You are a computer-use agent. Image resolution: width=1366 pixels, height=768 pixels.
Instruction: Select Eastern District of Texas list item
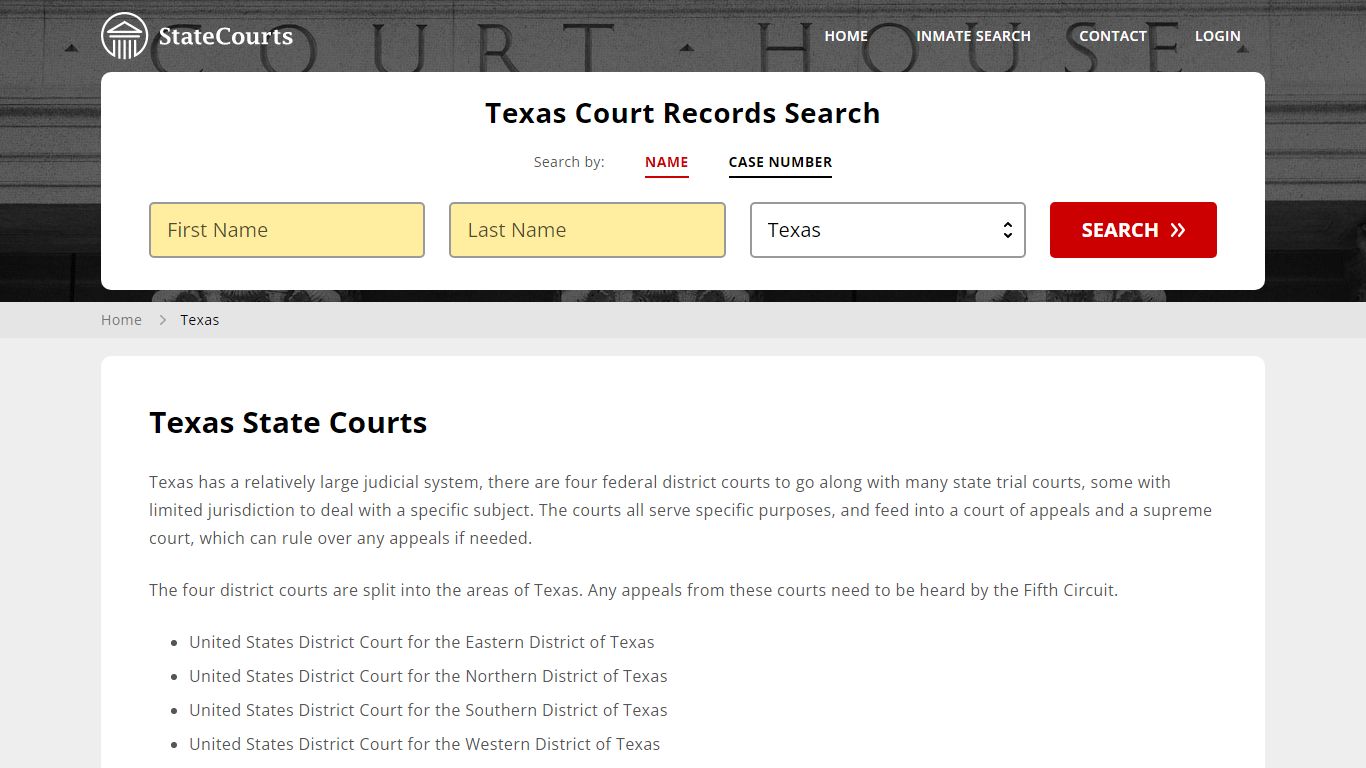coord(421,642)
